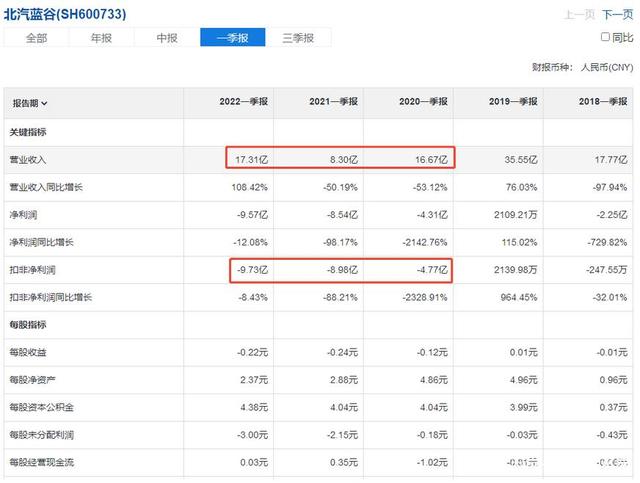This screenshot has width=640, height=483.
Task: Click the 扣非净利润 row label
Action: (x=32, y=270)
